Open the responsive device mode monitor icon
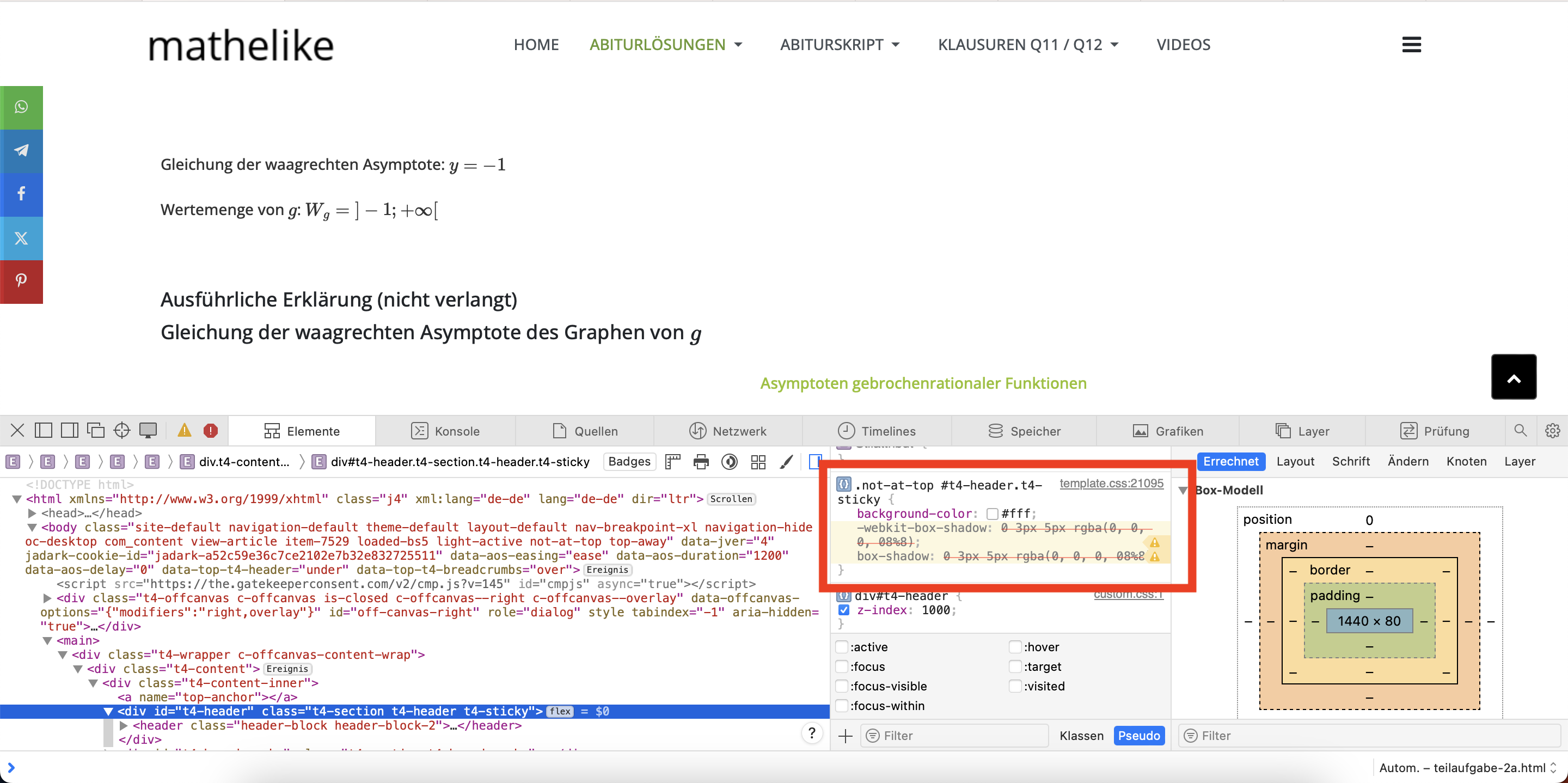The image size is (1568, 783). coord(148,431)
